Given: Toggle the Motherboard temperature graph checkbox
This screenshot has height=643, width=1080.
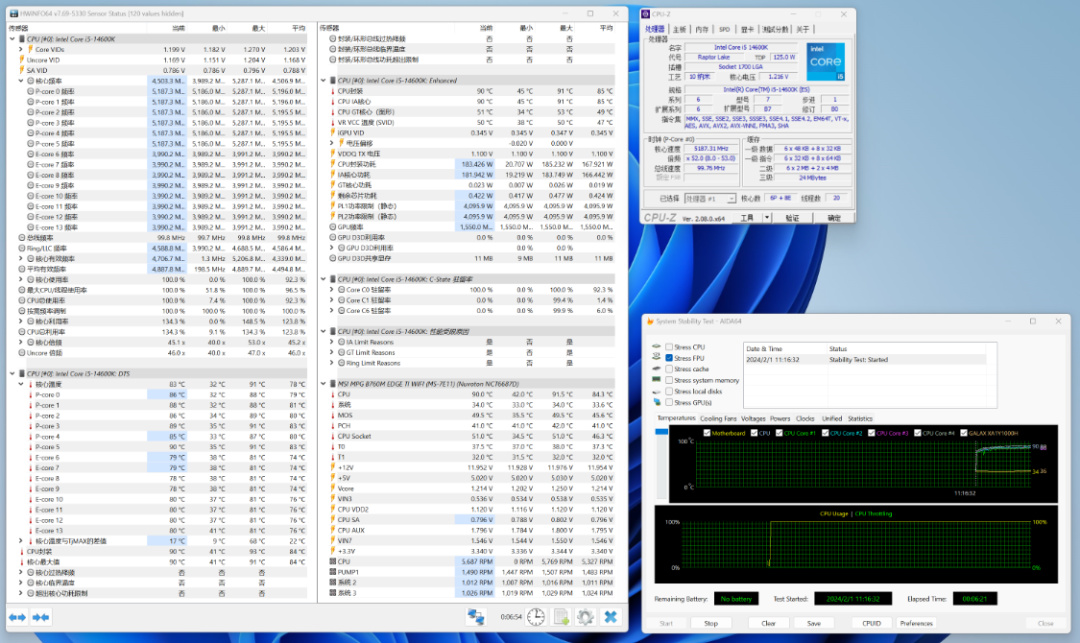Looking at the screenshot, I should click(708, 432).
